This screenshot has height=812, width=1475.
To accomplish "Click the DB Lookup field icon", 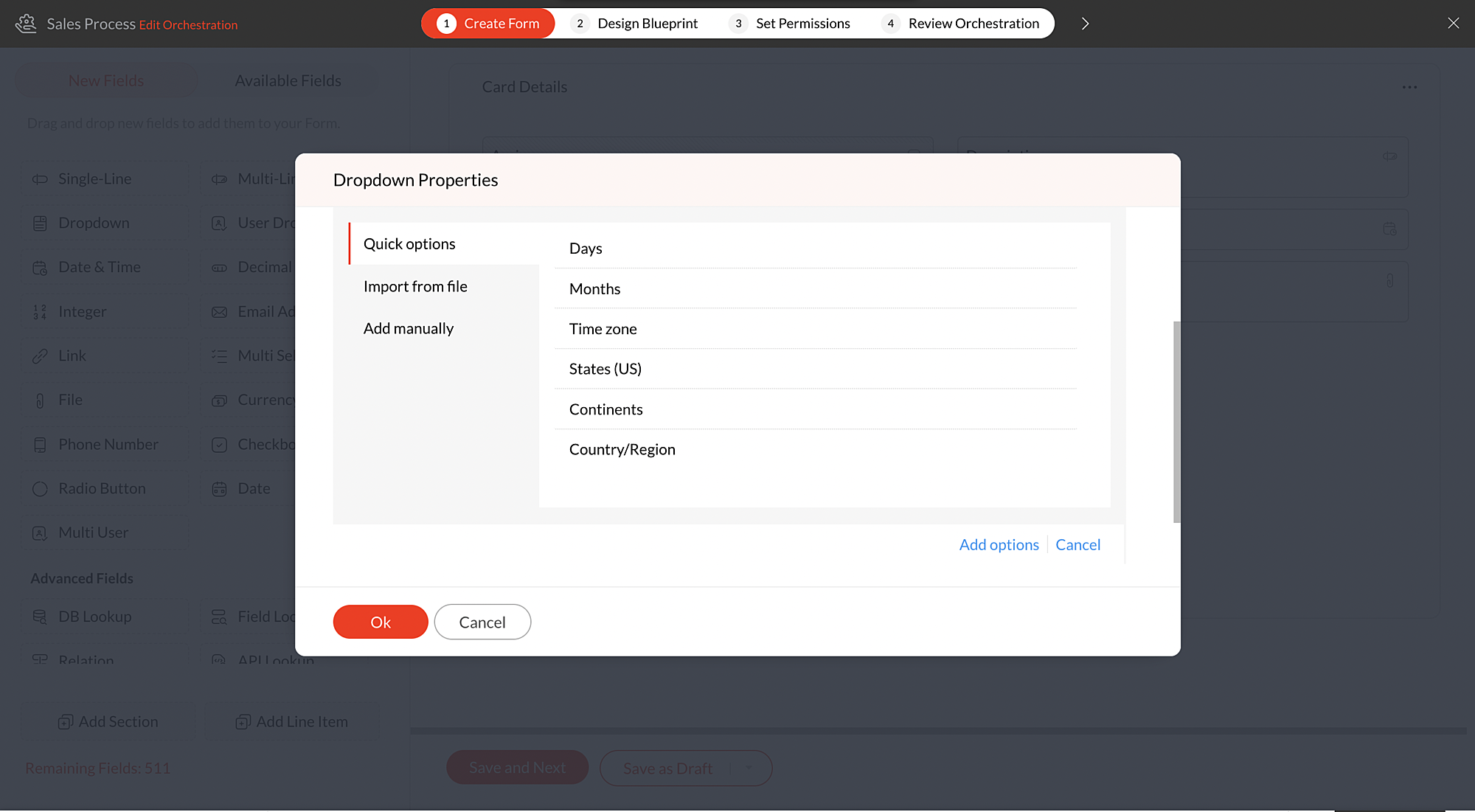I will [x=40, y=617].
